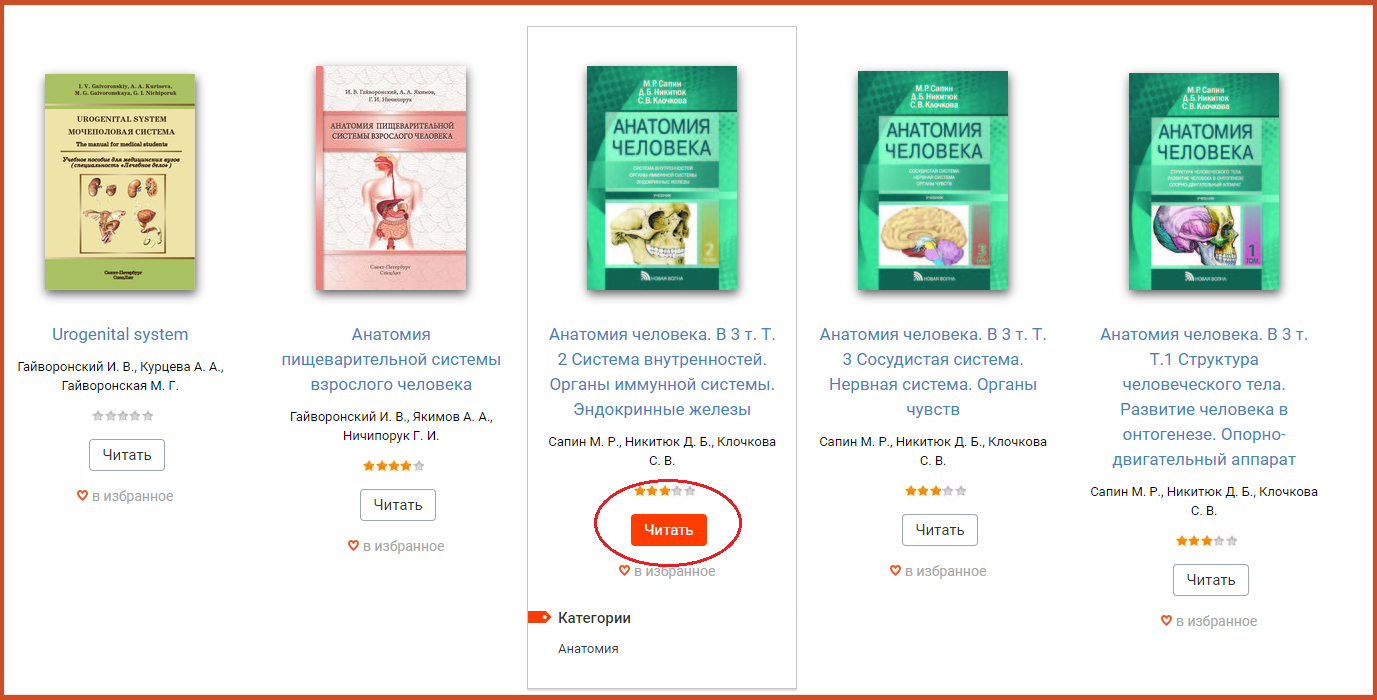The image size is (1377, 700).
Task: Open the Urogenital system title link
Action: pyautogui.click(x=120, y=334)
